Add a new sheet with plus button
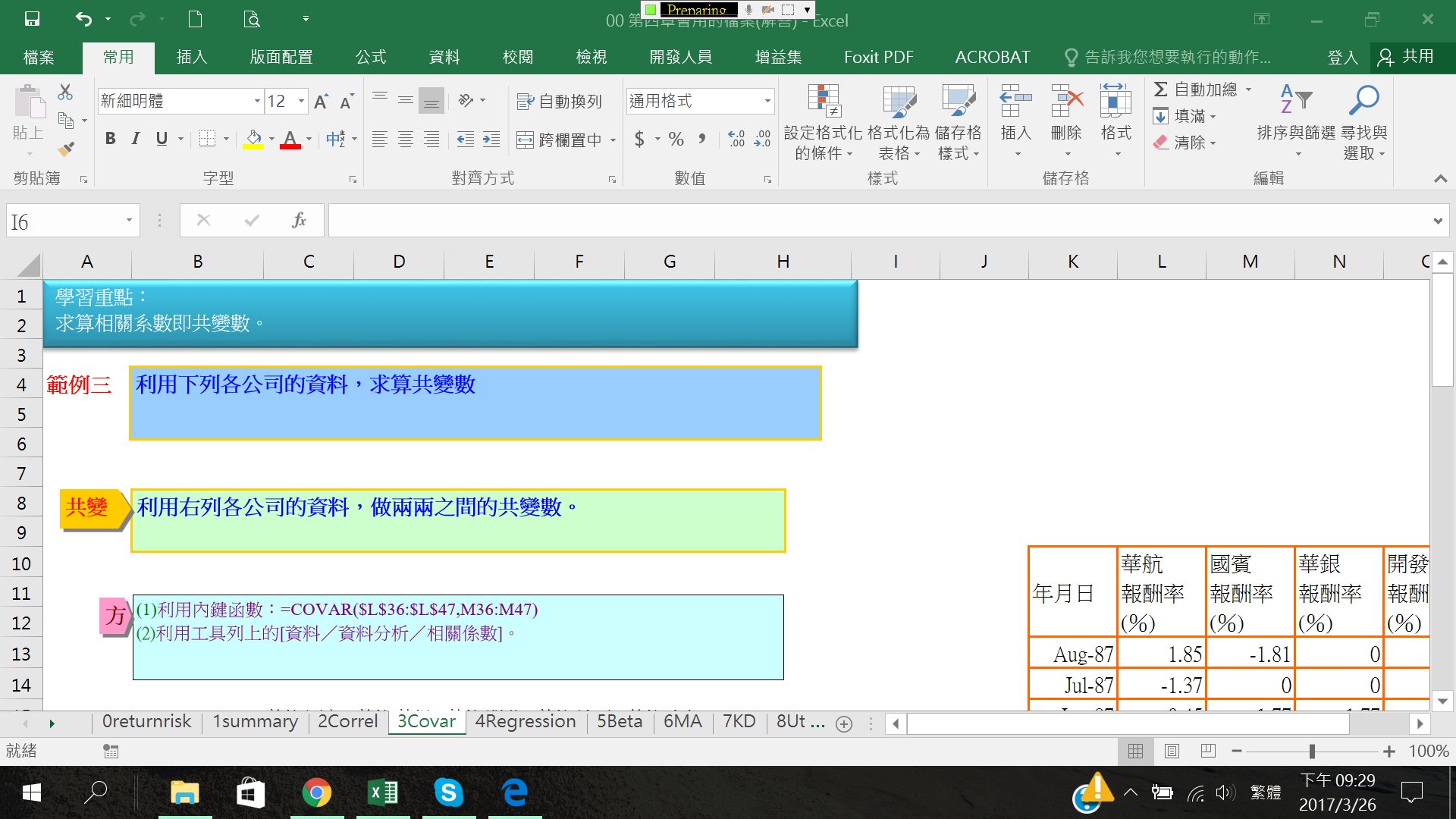Image resolution: width=1456 pixels, height=819 pixels. click(x=843, y=724)
